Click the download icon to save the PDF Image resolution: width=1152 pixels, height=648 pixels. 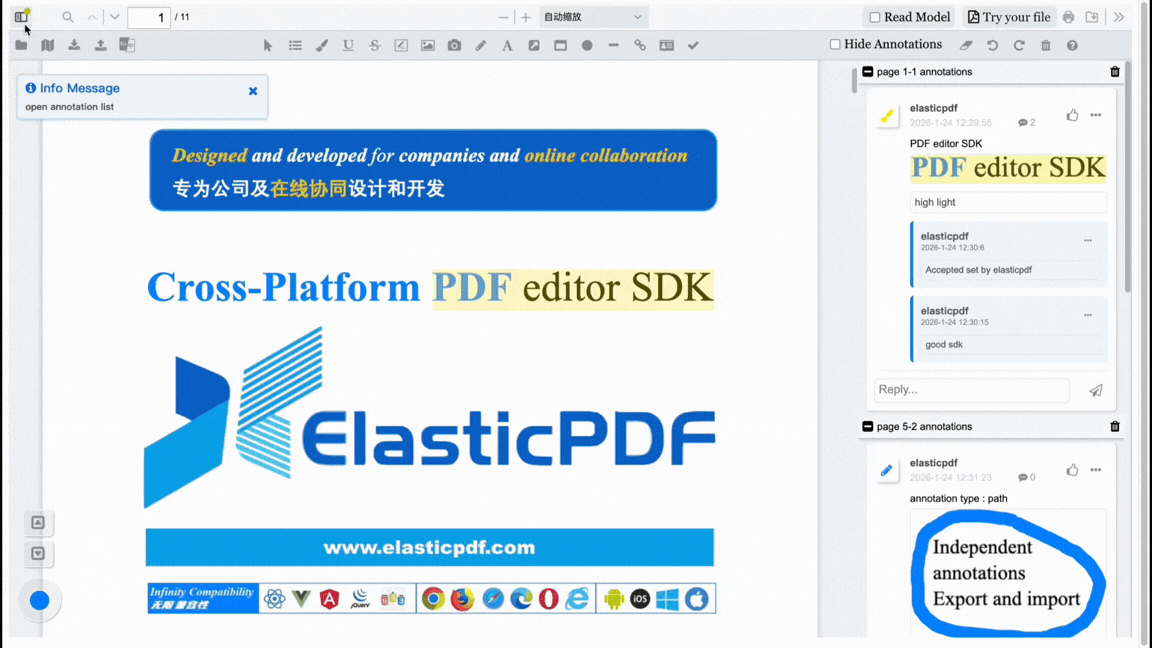click(73, 45)
